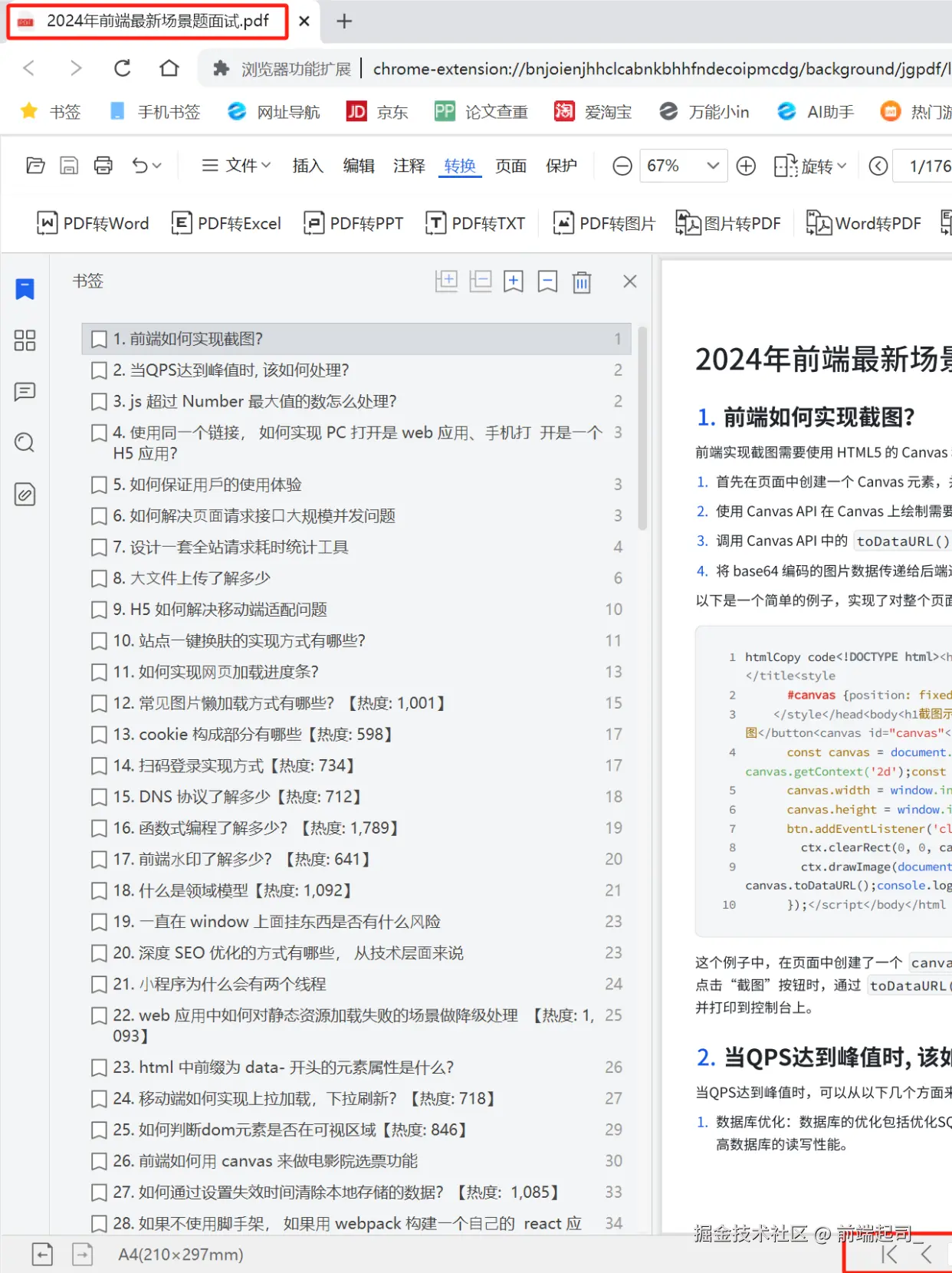
Task: Open 京东 from bookmarks bar
Action: point(377,112)
